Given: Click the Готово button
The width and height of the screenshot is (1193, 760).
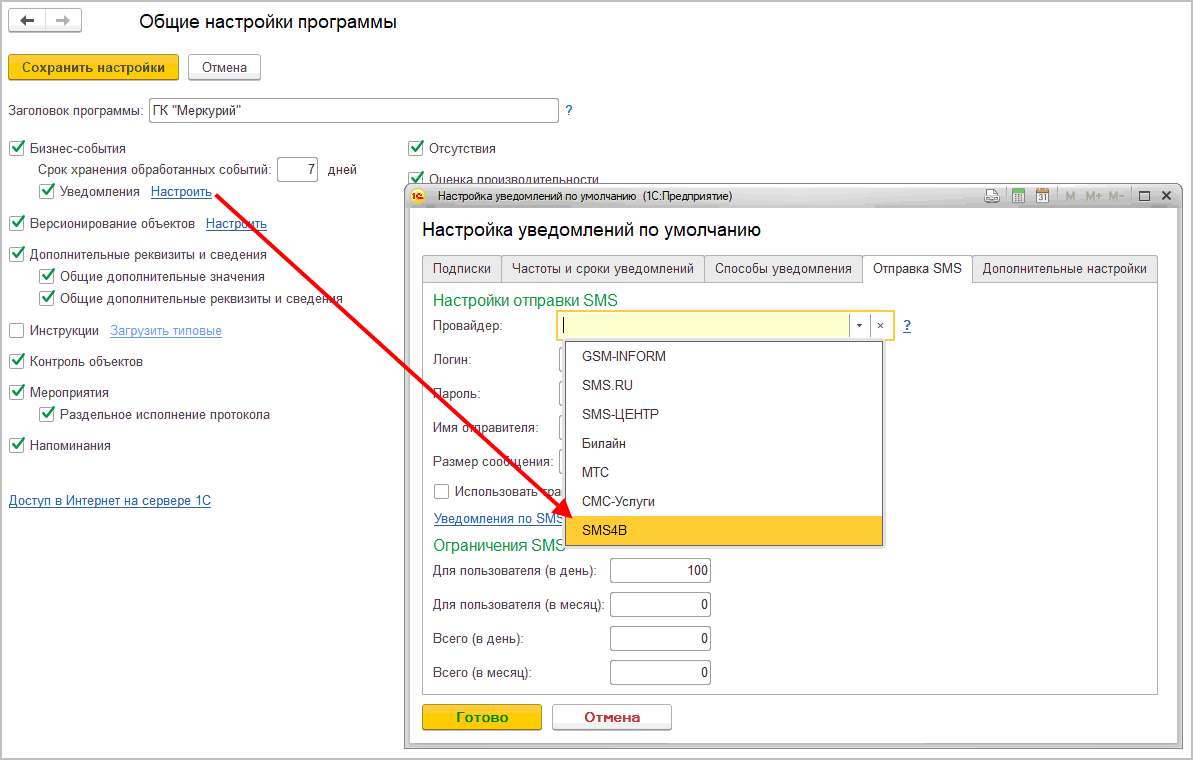Looking at the screenshot, I should pyautogui.click(x=482, y=717).
